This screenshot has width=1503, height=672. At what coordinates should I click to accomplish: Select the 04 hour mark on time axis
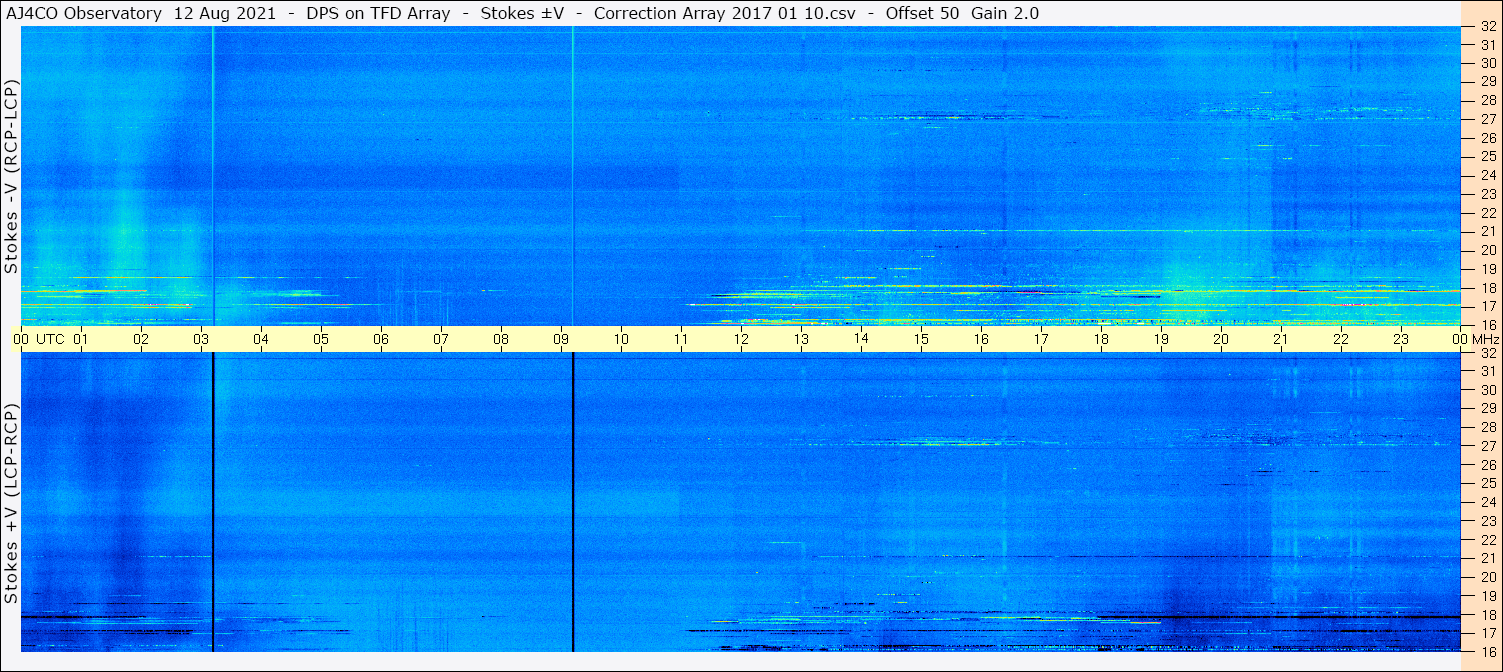click(x=261, y=339)
